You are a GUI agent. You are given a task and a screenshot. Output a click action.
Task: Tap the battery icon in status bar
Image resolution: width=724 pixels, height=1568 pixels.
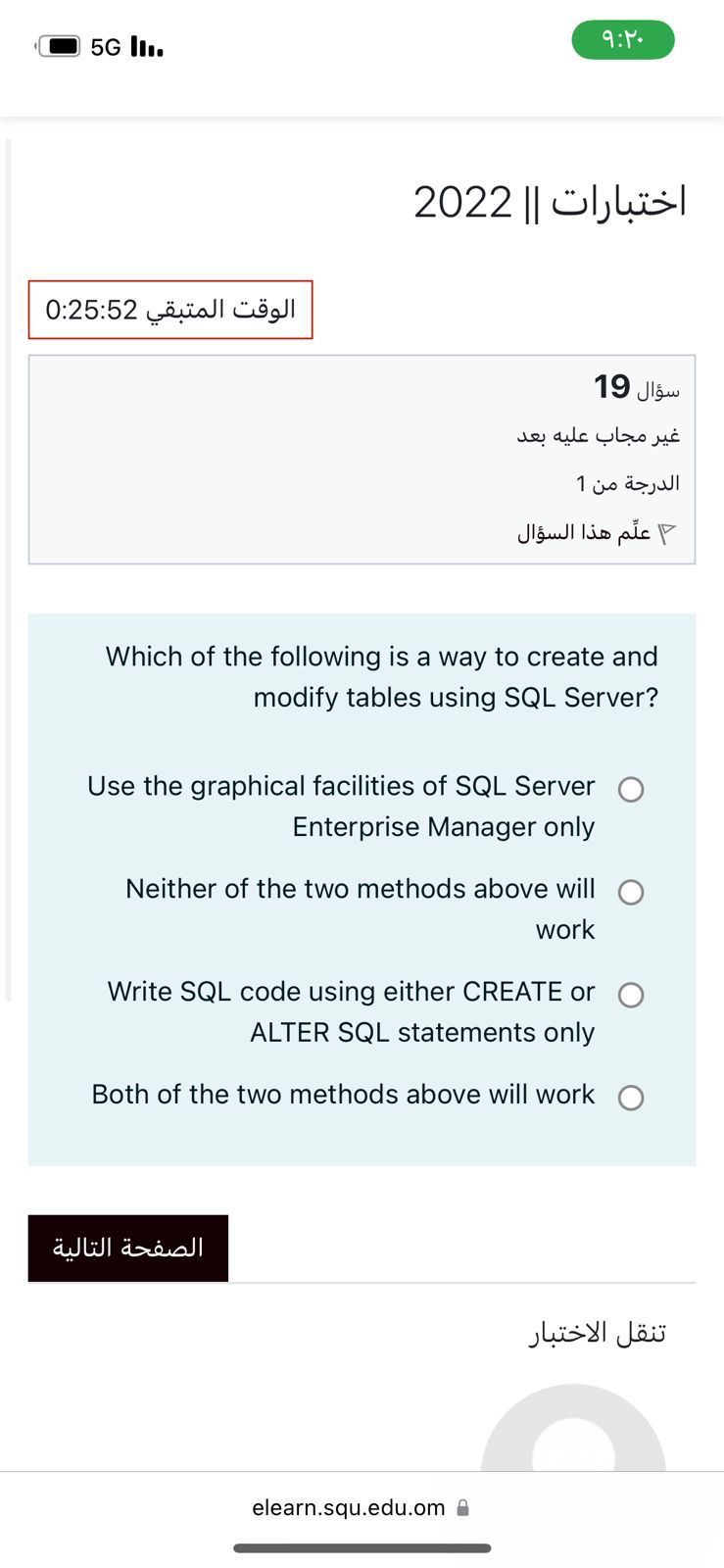[59, 46]
